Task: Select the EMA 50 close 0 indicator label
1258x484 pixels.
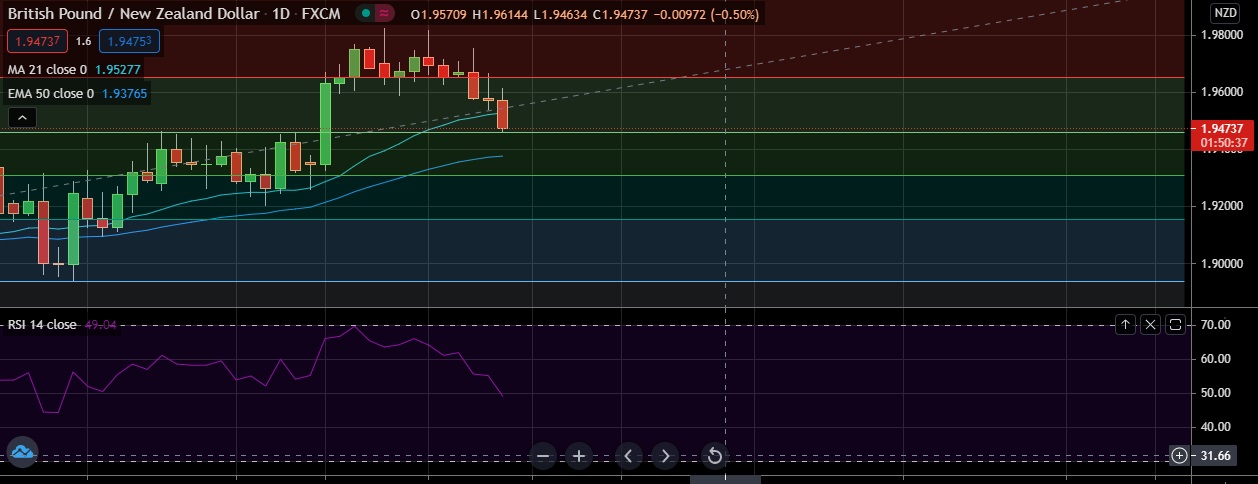Action: click(51, 94)
